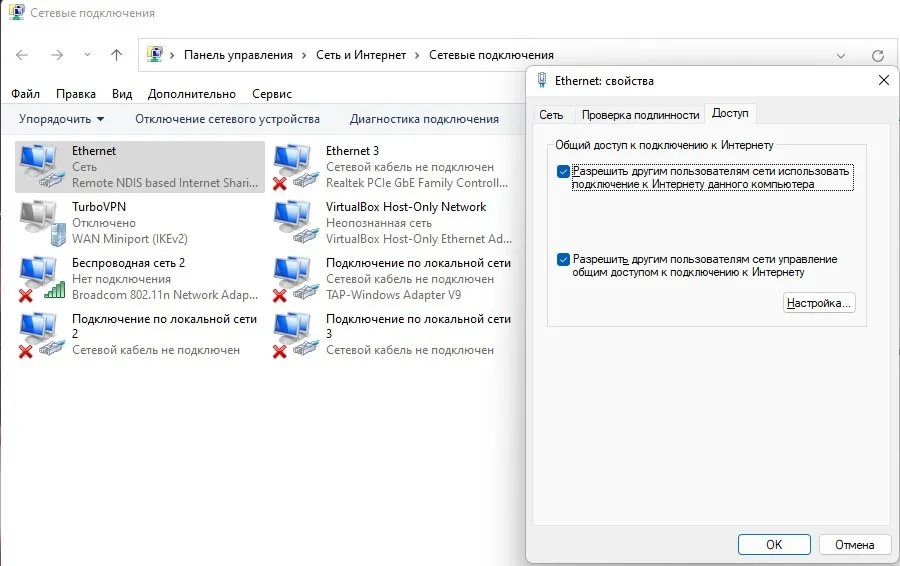This screenshot has width=900, height=566.
Task: Select the TurboVPN connection icon
Action: [42, 222]
